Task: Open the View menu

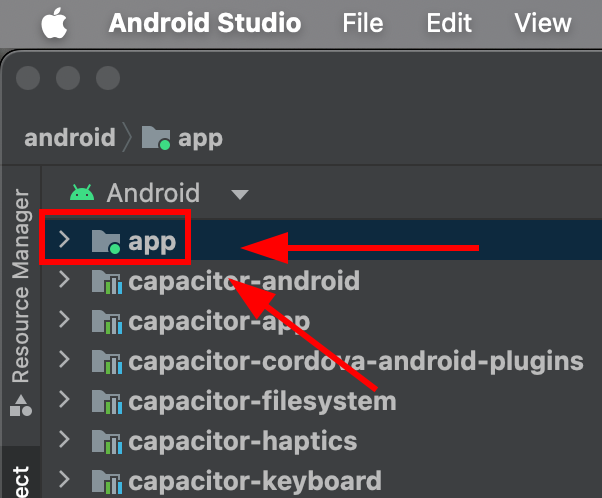Action: coord(542,23)
